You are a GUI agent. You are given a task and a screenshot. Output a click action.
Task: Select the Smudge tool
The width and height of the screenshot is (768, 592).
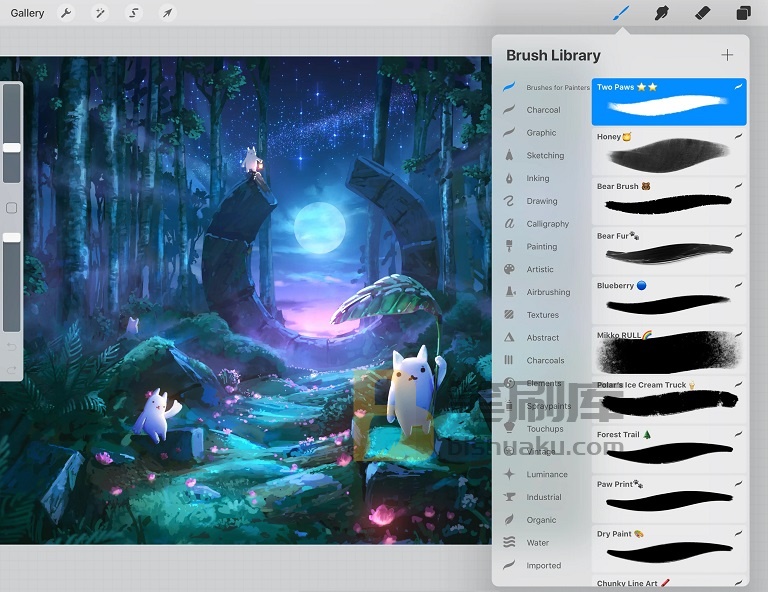[662, 13]
